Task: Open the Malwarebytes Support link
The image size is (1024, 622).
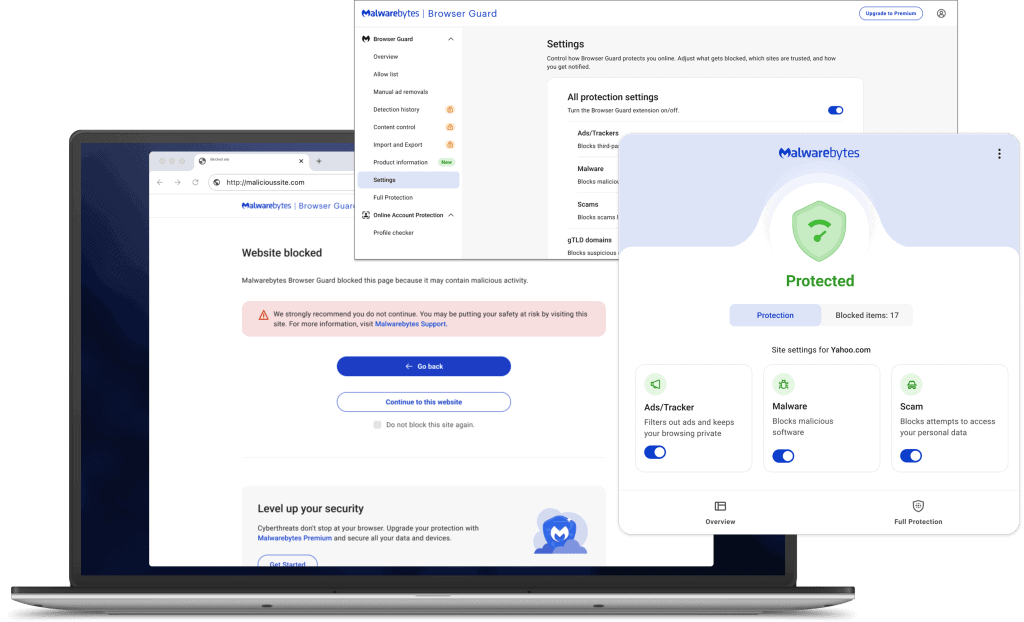Action: [410, 324]
